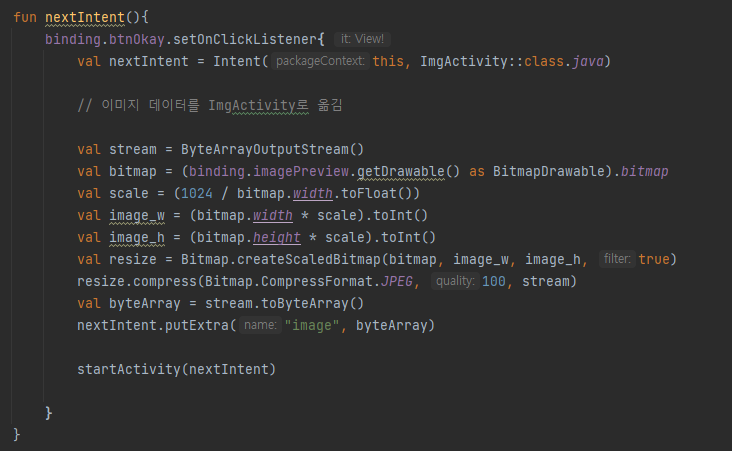The height and width of the screenshot is (451, 732).
Task: Click the number 1024 in scale line
Action: pyautogui.click(x=197, y=193)
